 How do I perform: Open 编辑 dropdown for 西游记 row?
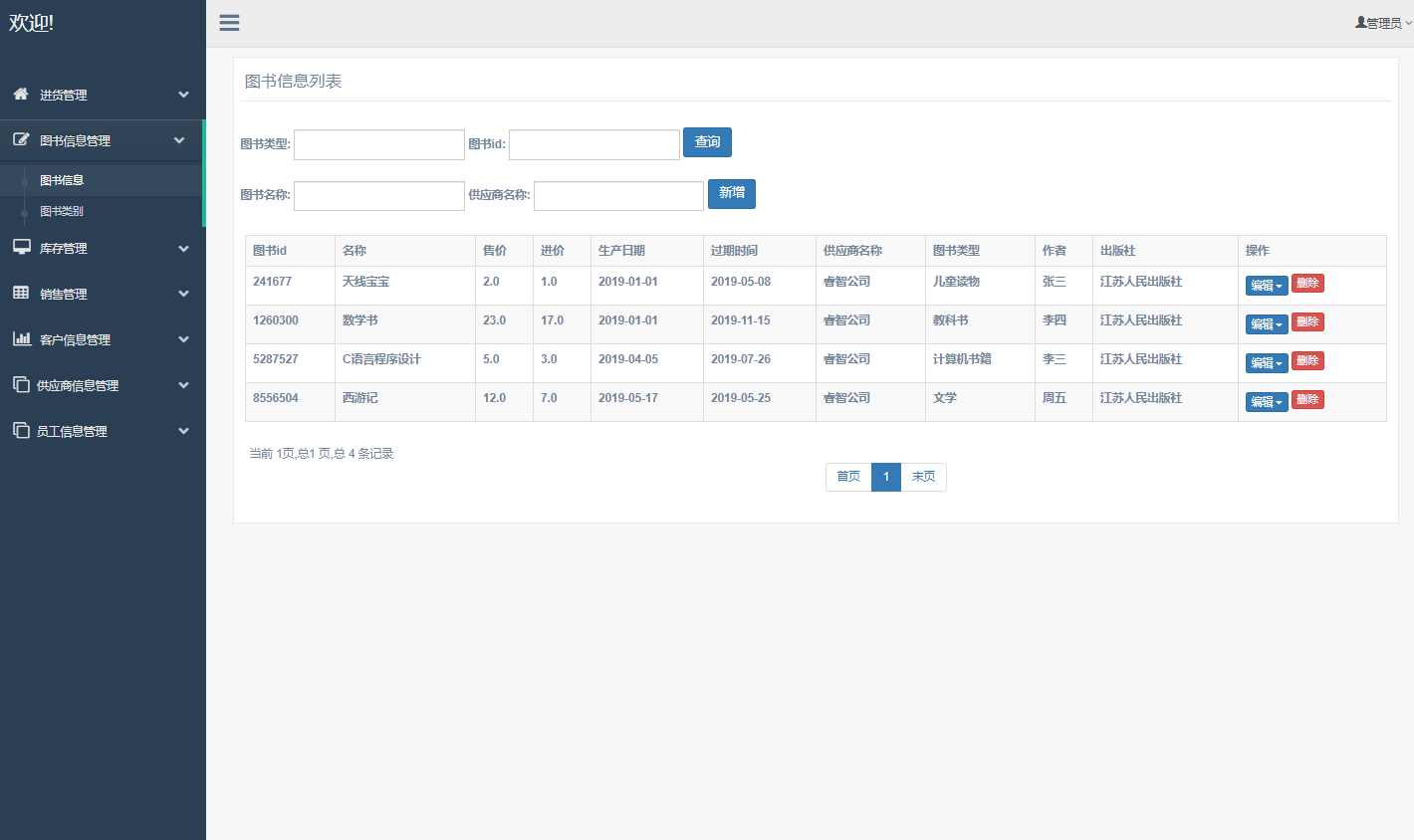point(1266,402)
